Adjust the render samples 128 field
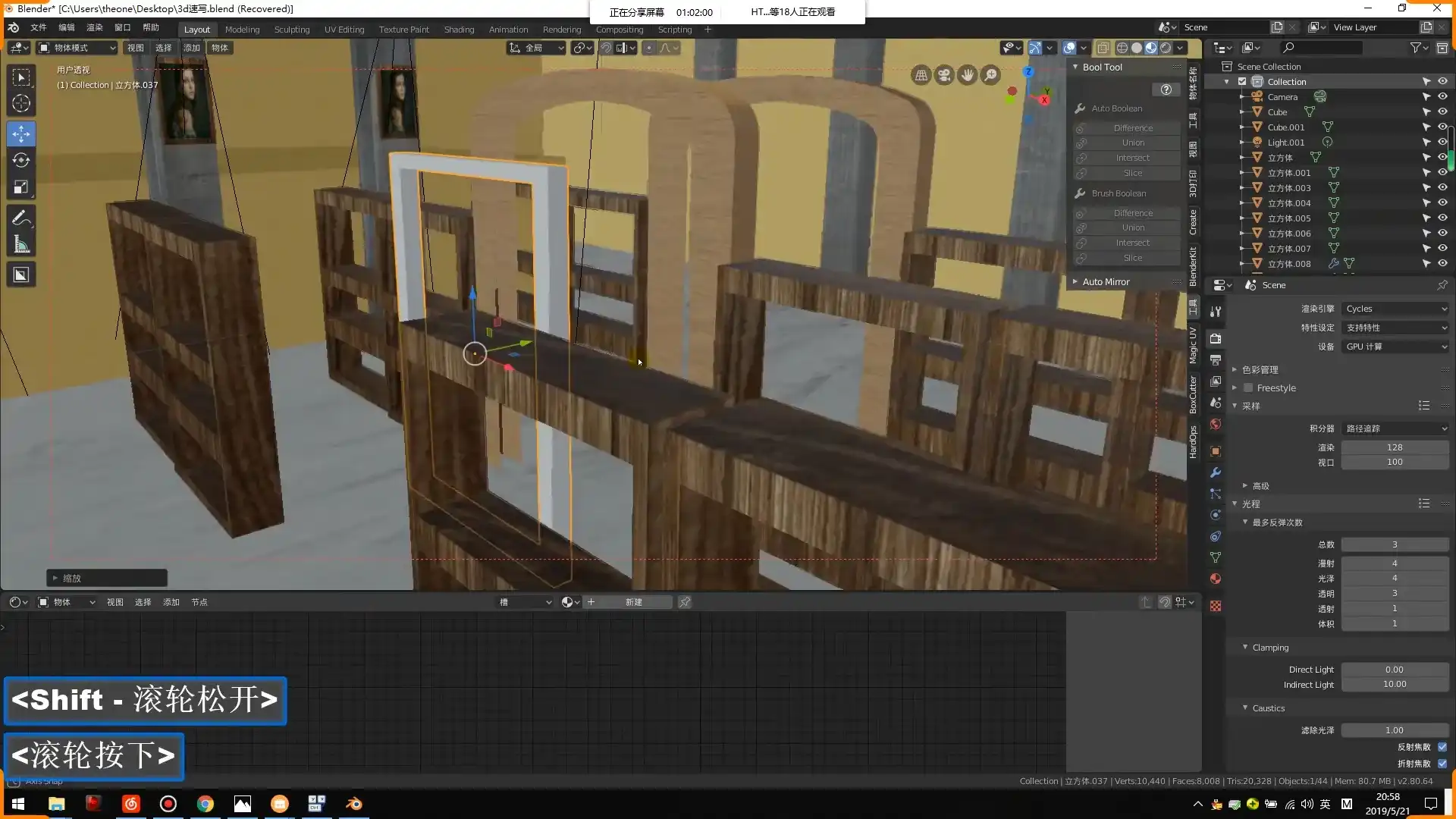Screen dimensions: 1456x819 pyautogui.click(x=1395, y=447)
